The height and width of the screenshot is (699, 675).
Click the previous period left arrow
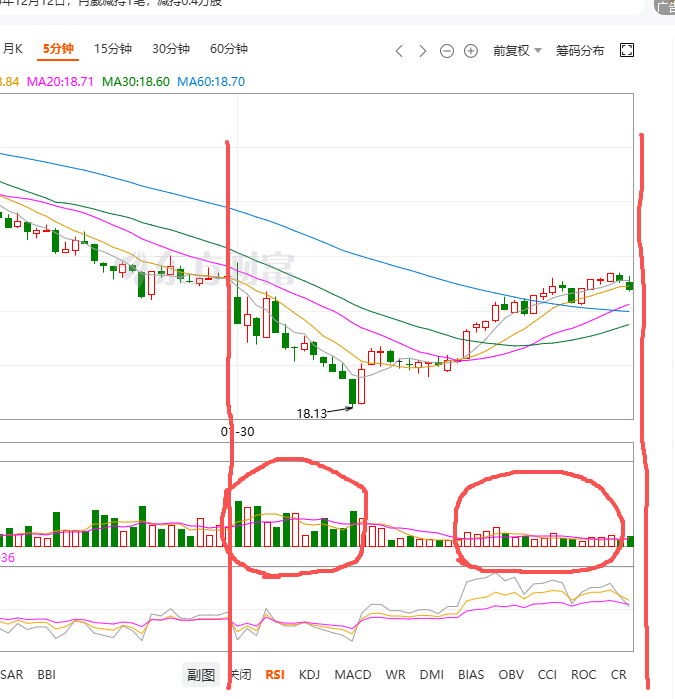pos(399,51)
